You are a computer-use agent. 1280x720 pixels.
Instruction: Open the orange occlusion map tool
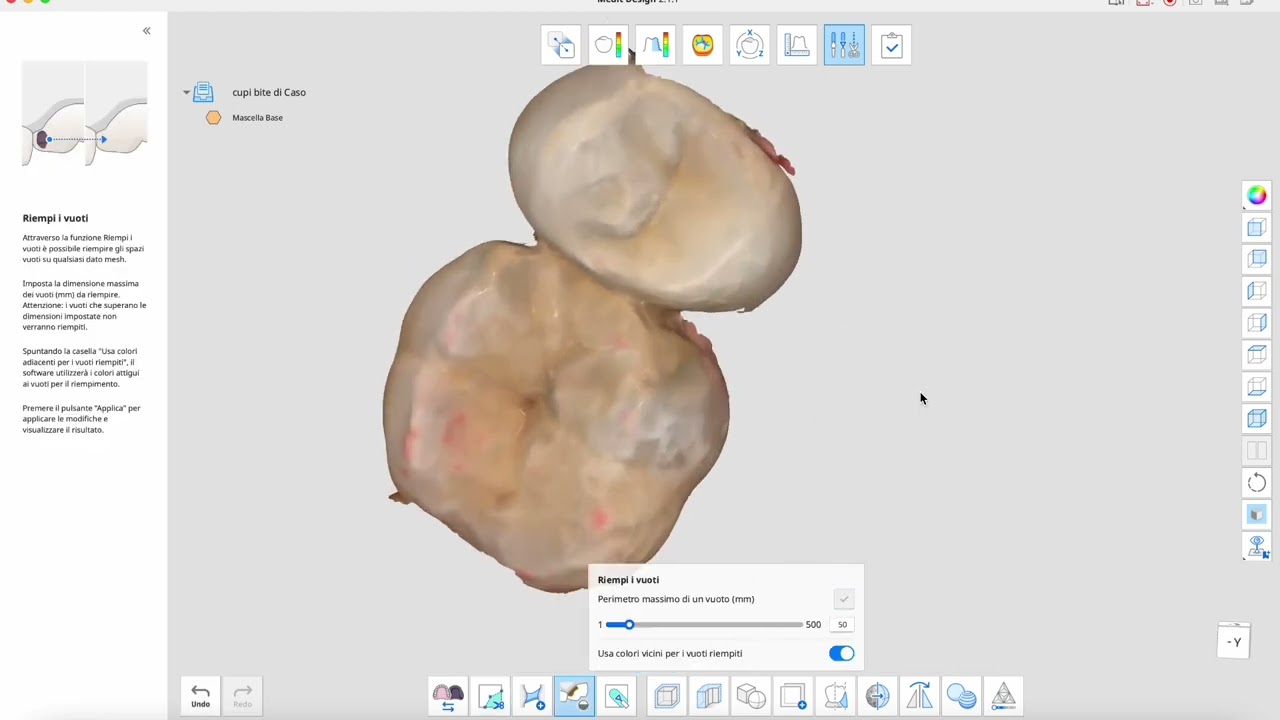[x=702, y=45]
